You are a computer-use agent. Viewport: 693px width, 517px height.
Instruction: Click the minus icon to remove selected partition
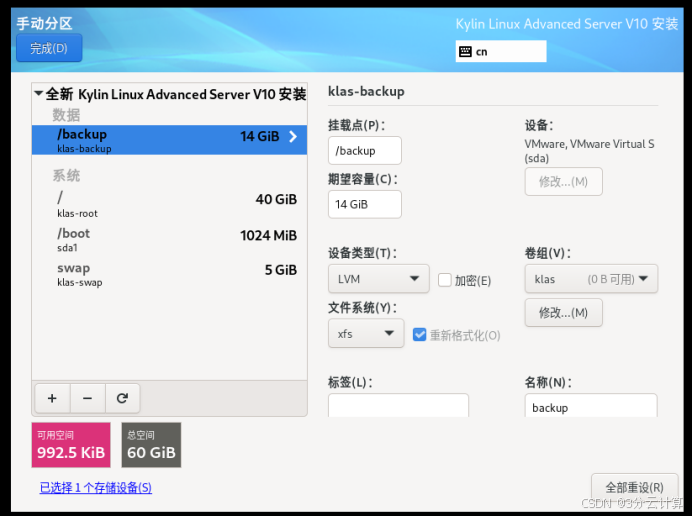(88, 398)
